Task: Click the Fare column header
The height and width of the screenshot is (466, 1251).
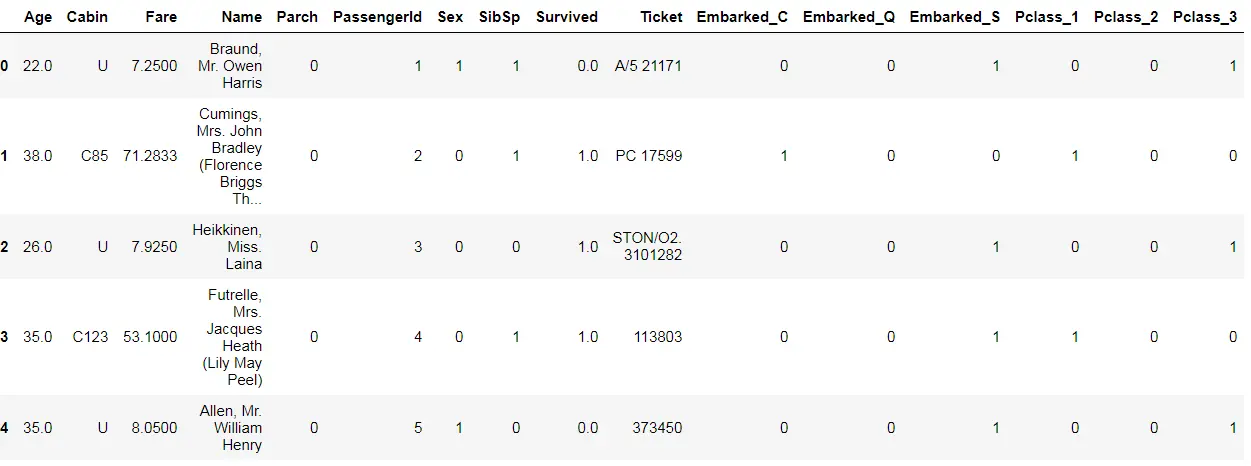Action: pos(161,17)
